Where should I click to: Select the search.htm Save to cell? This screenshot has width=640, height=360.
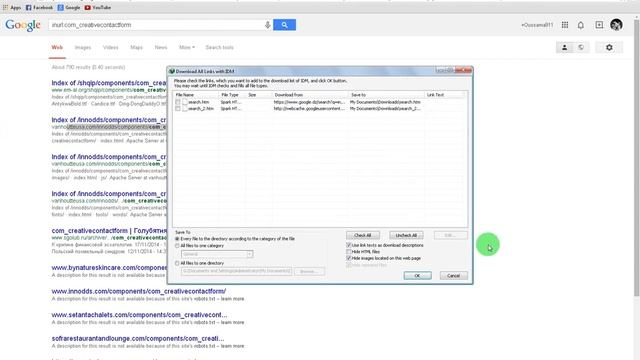click(385, 102)
